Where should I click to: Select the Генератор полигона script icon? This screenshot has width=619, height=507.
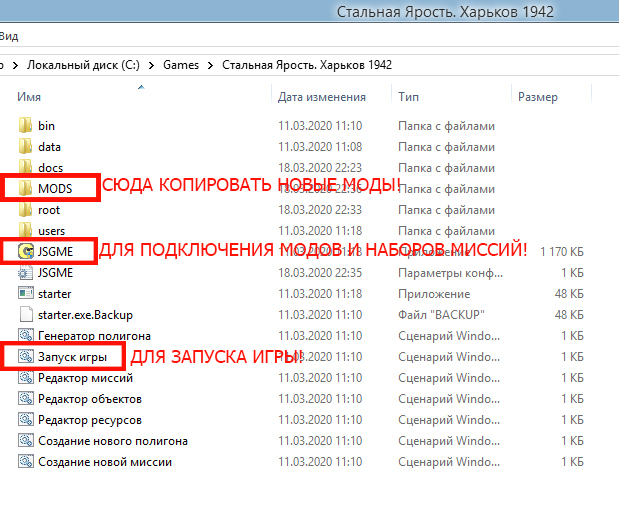[x=26, y=336]
